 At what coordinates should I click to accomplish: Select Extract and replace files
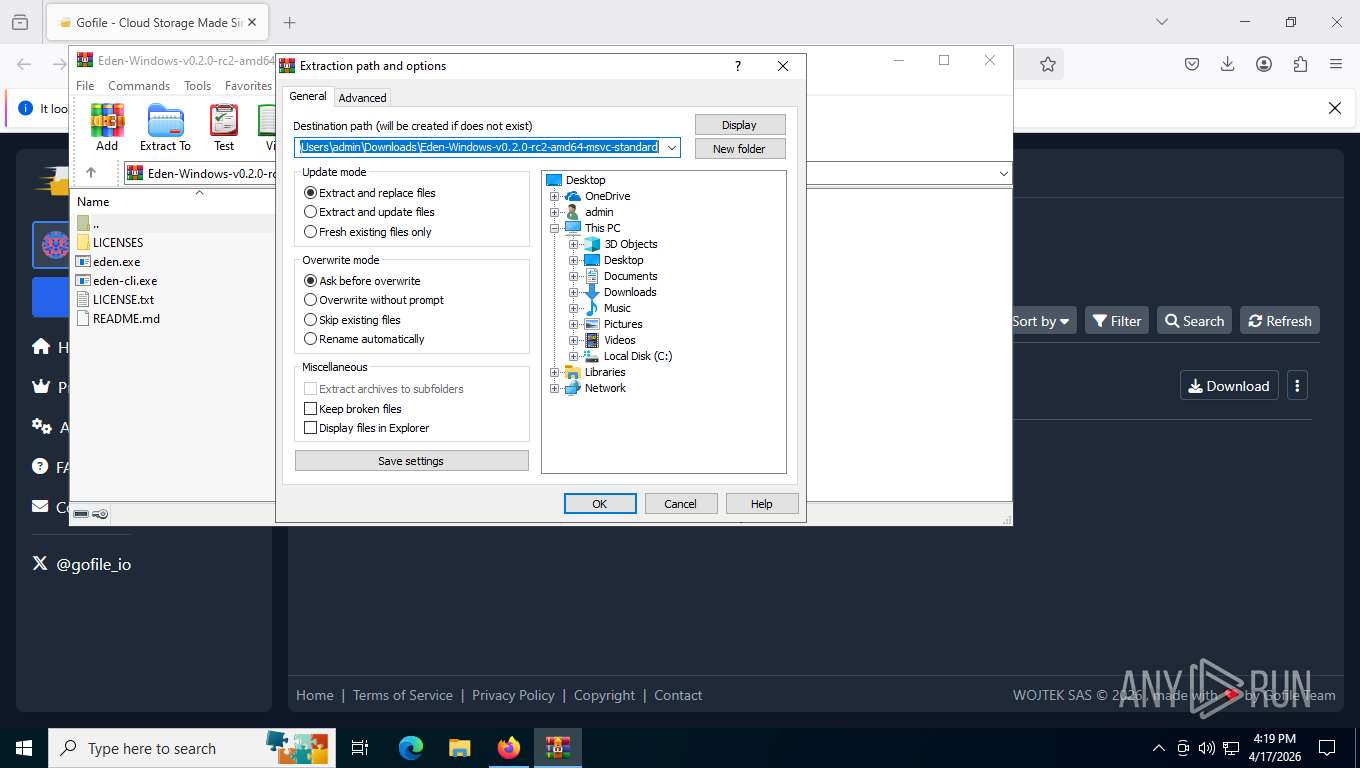370,193
